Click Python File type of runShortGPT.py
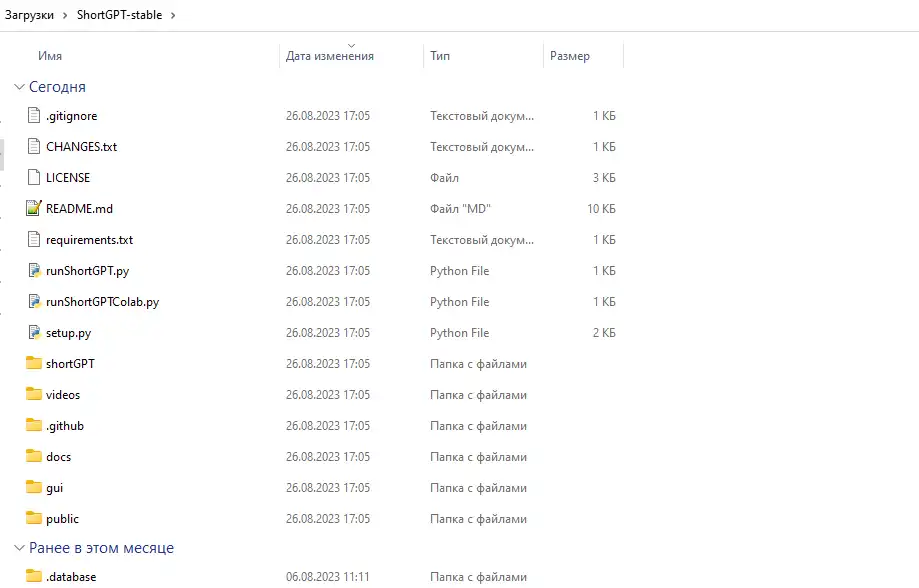Screen dimensions: 919x588 tap(460, 271)
